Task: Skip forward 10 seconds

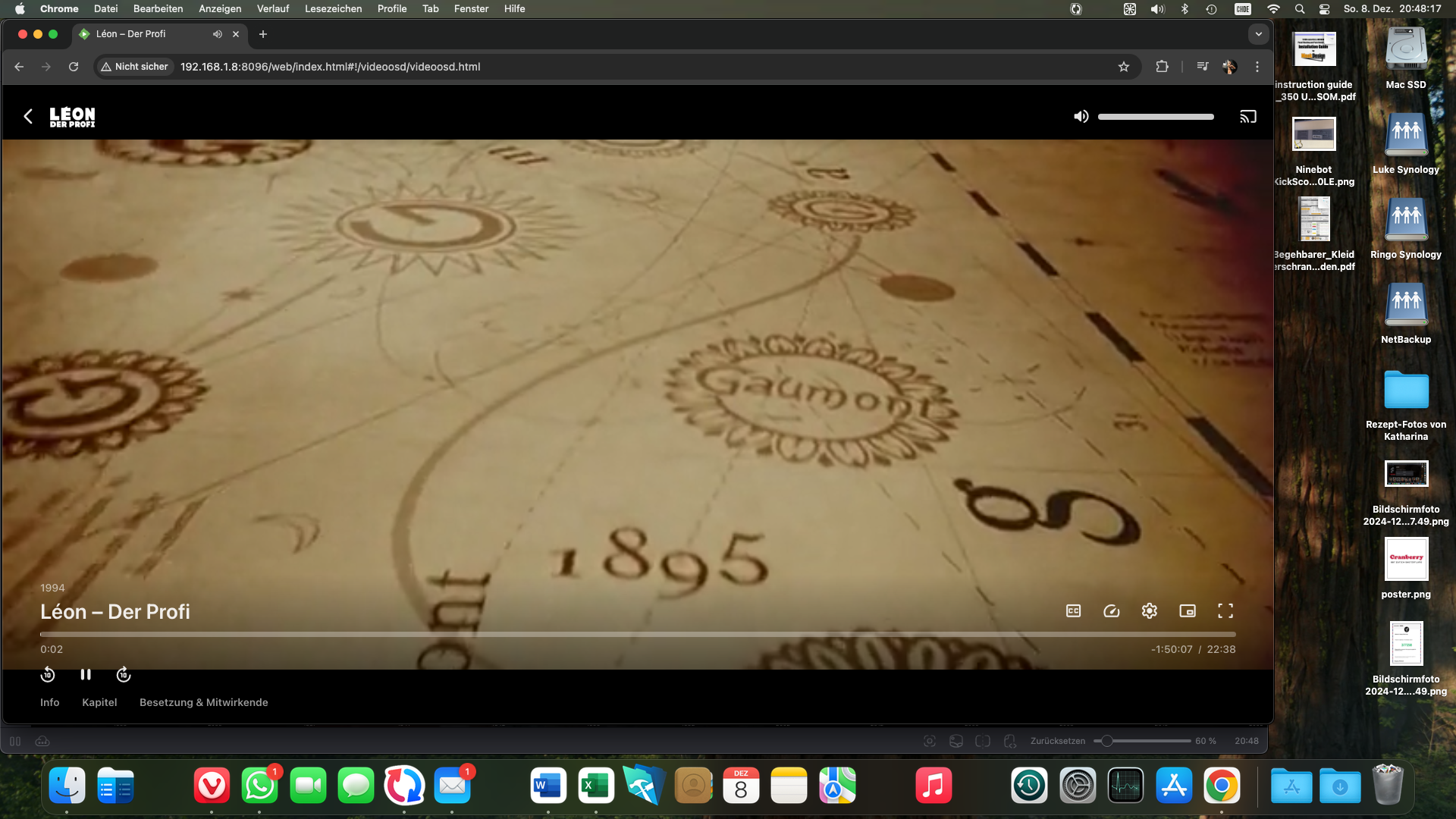Action: pyautogui.click(x=124, y=674)
